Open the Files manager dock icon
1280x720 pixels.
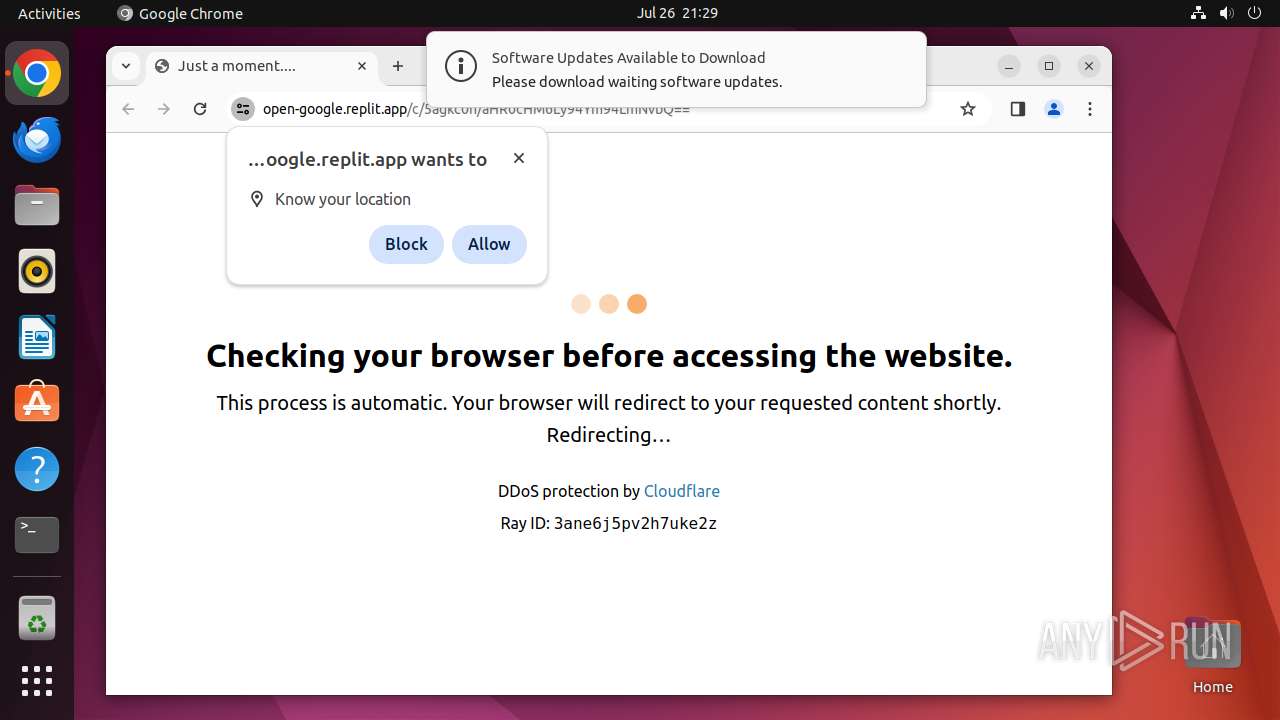pyautogui.click(x=37, y=206)
